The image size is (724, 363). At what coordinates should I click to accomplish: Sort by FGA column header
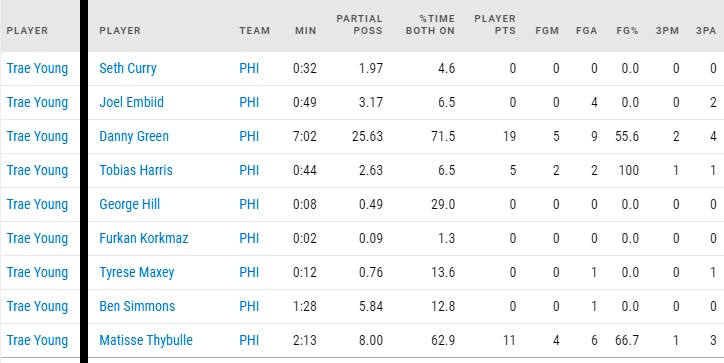586,31
